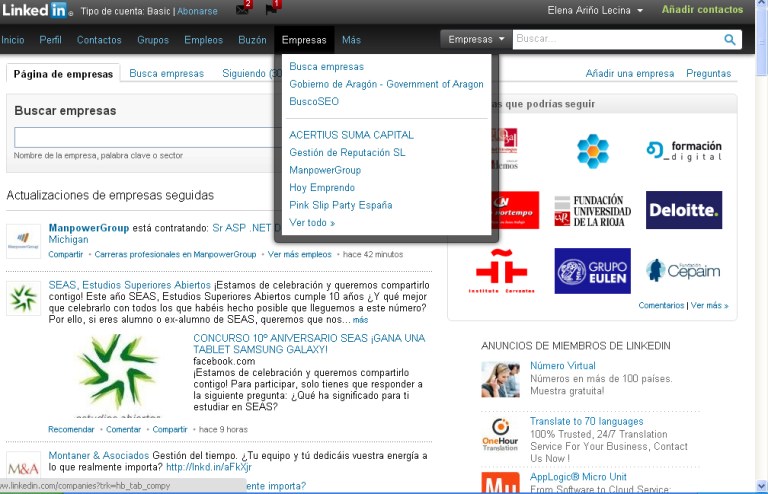Open the ManpowerGroup logo in updates
The width and height of the screenshot is (768, 494).
click(x=23, y=241)
